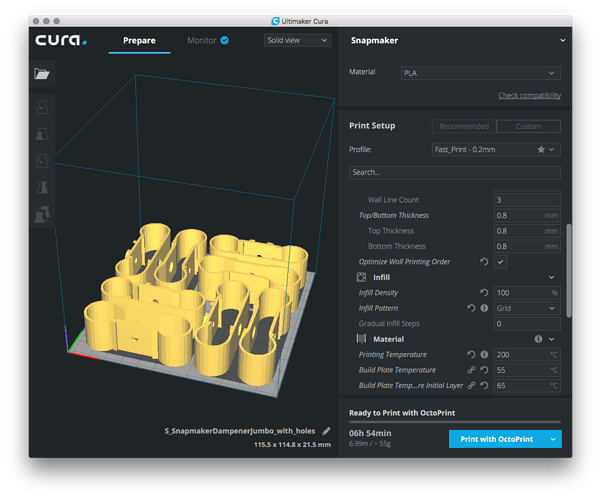The image size is (601, 499).
Task: Click the settings panel scrollbar
Action: click(569, 270)
